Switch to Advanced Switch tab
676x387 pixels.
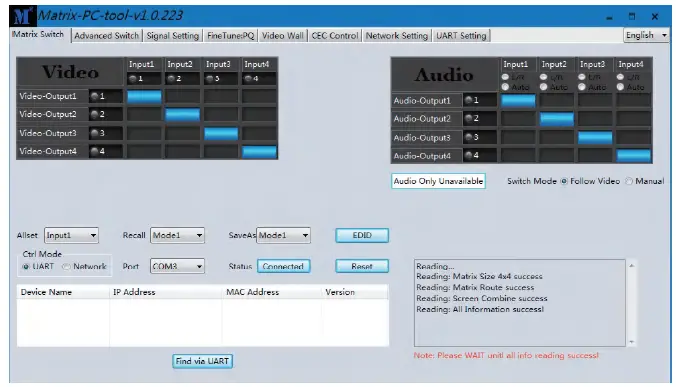(106, 36)
